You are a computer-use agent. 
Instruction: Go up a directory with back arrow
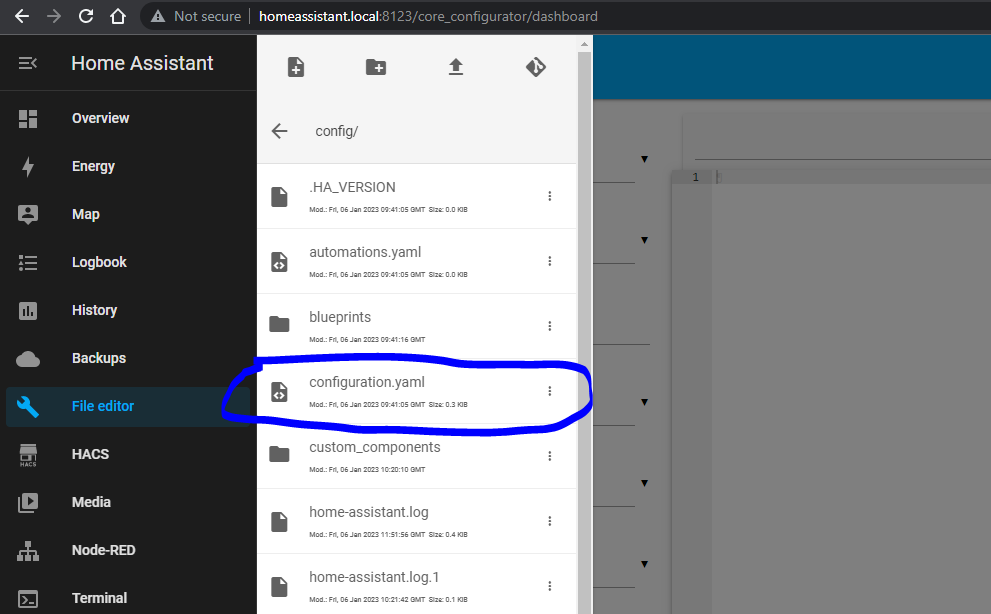(279, 131)
